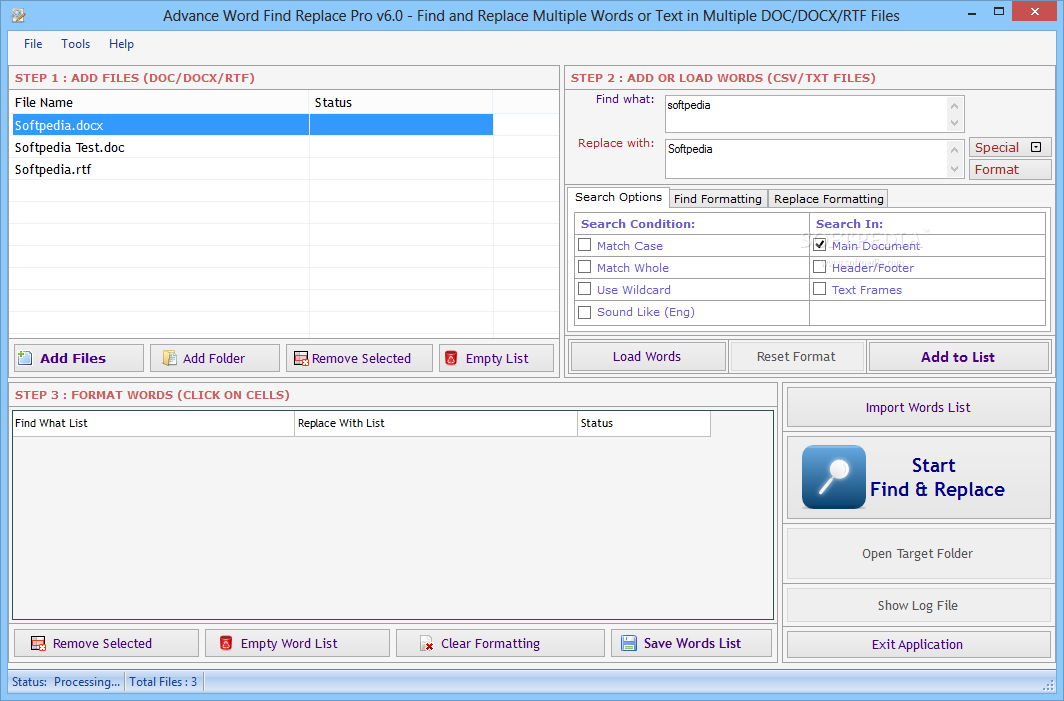
Task: Click the word list Status column header
Action: [644, 423]
